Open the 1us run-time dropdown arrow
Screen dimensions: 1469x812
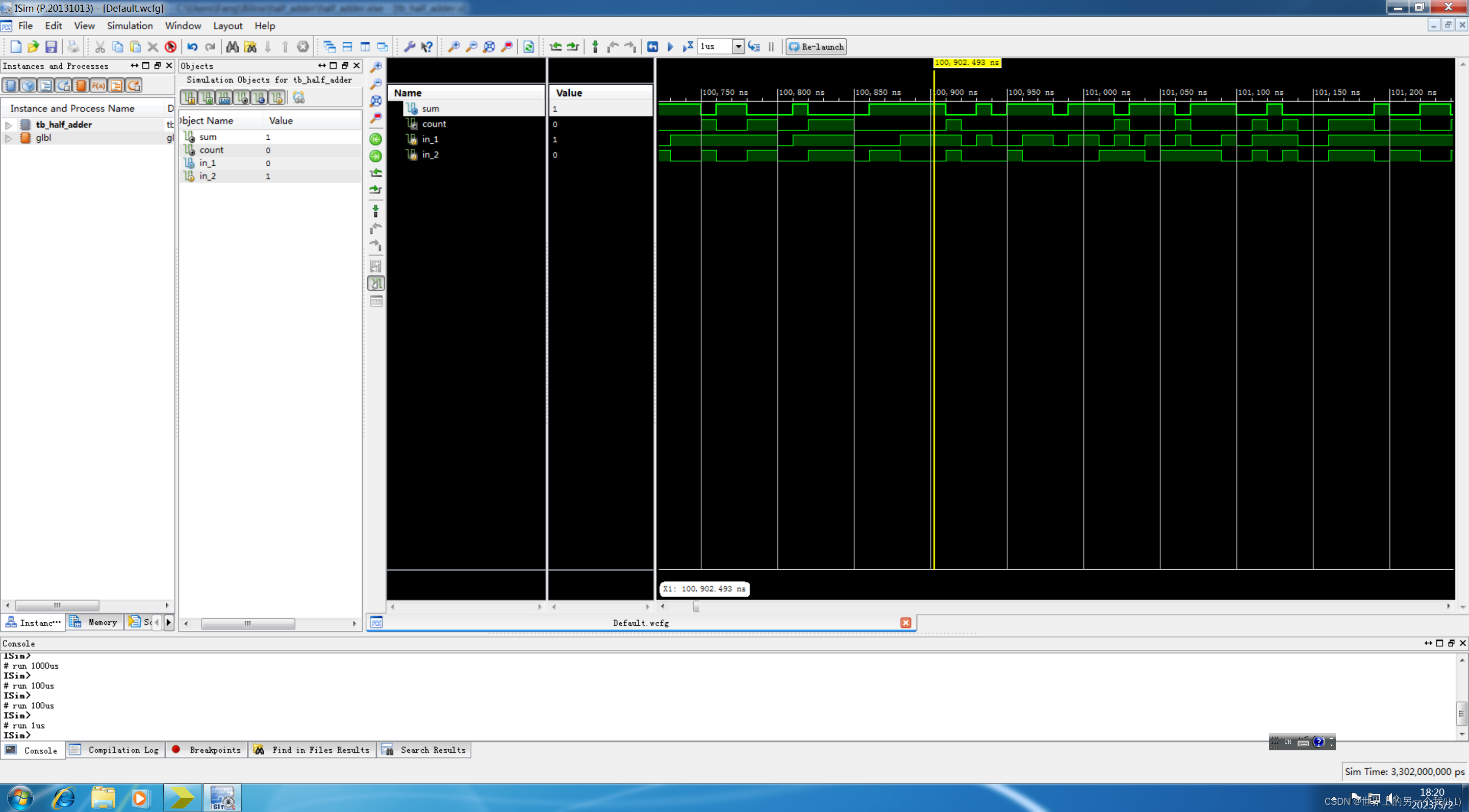(x=738, y=47)
